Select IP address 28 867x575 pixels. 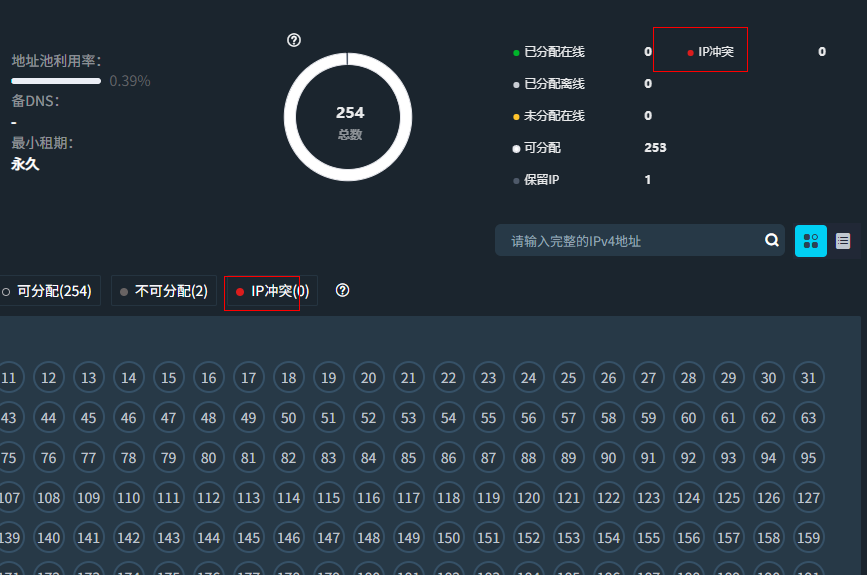[688, 378]
